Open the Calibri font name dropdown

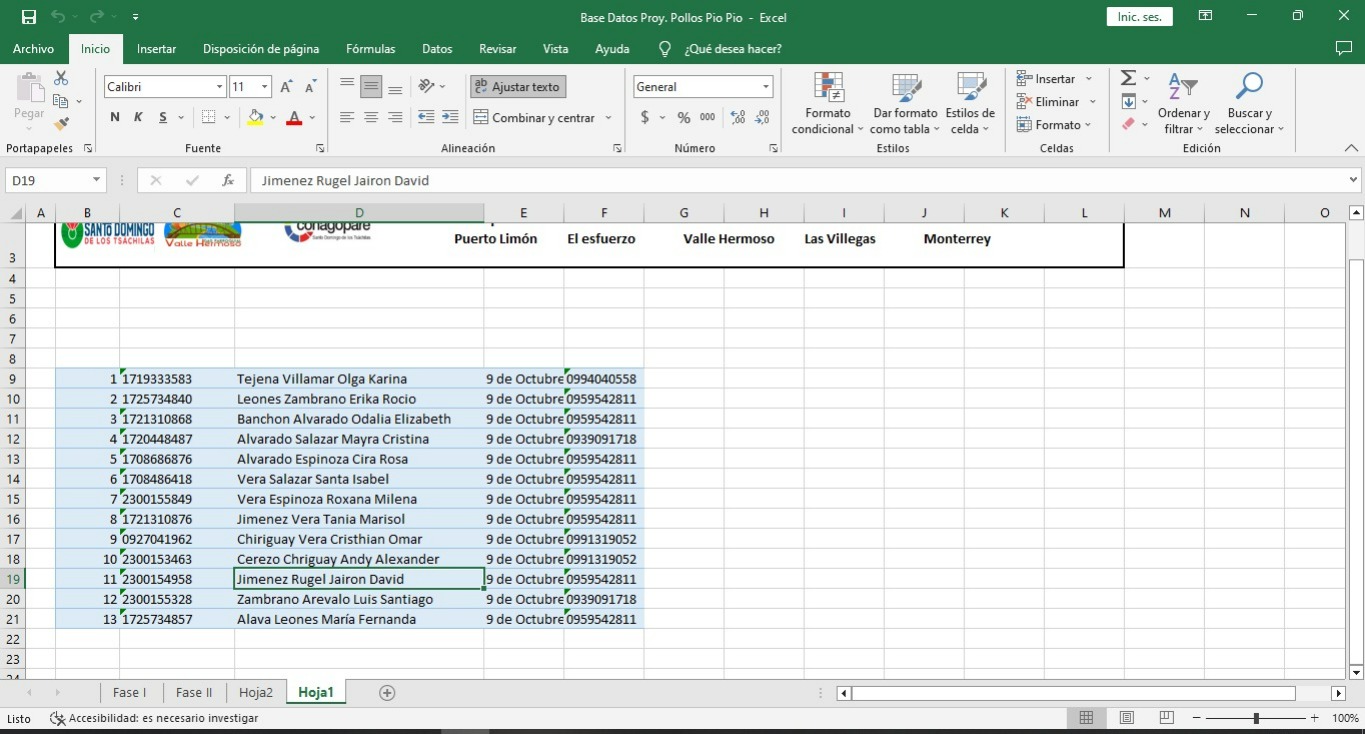(x=219, y=87)
